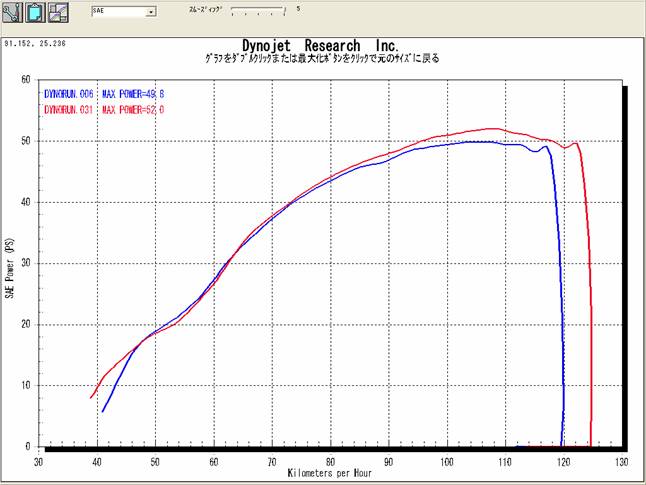Image resolution: width=646 pixels, height=485 pixels.
Task: Click the Kilometers per Hour x-axis label
Action: [329, 472]
